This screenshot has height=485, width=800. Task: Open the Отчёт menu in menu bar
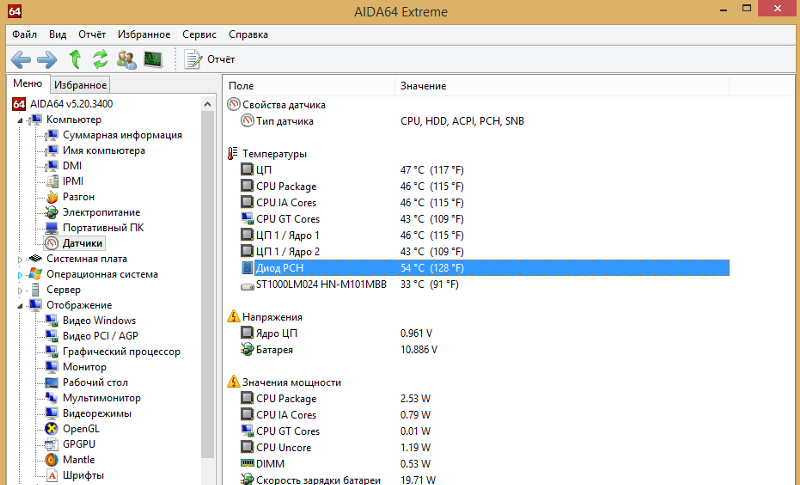point(92,35)
